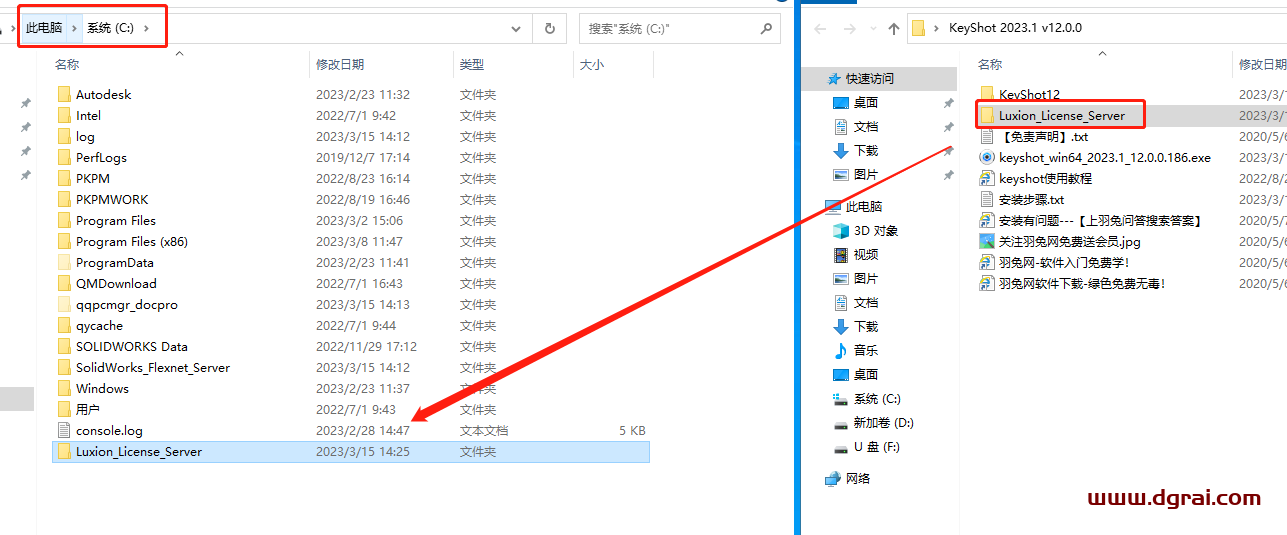Sort by 大小 column header
Image resolution: width=1287 pixels, height=535 pixels.
591,64
